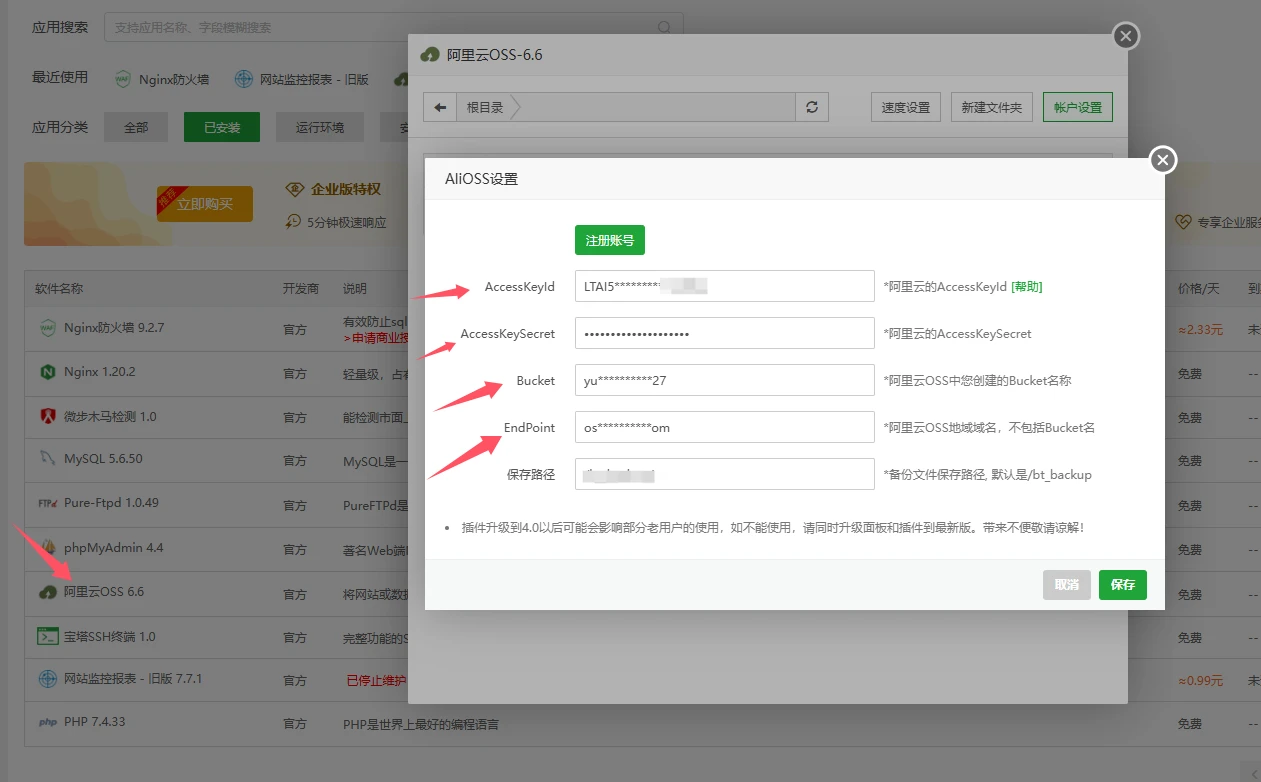Switch to the 全部 category tab
The height and width of the screenshot is (782, 1261).
pos(136,127)
